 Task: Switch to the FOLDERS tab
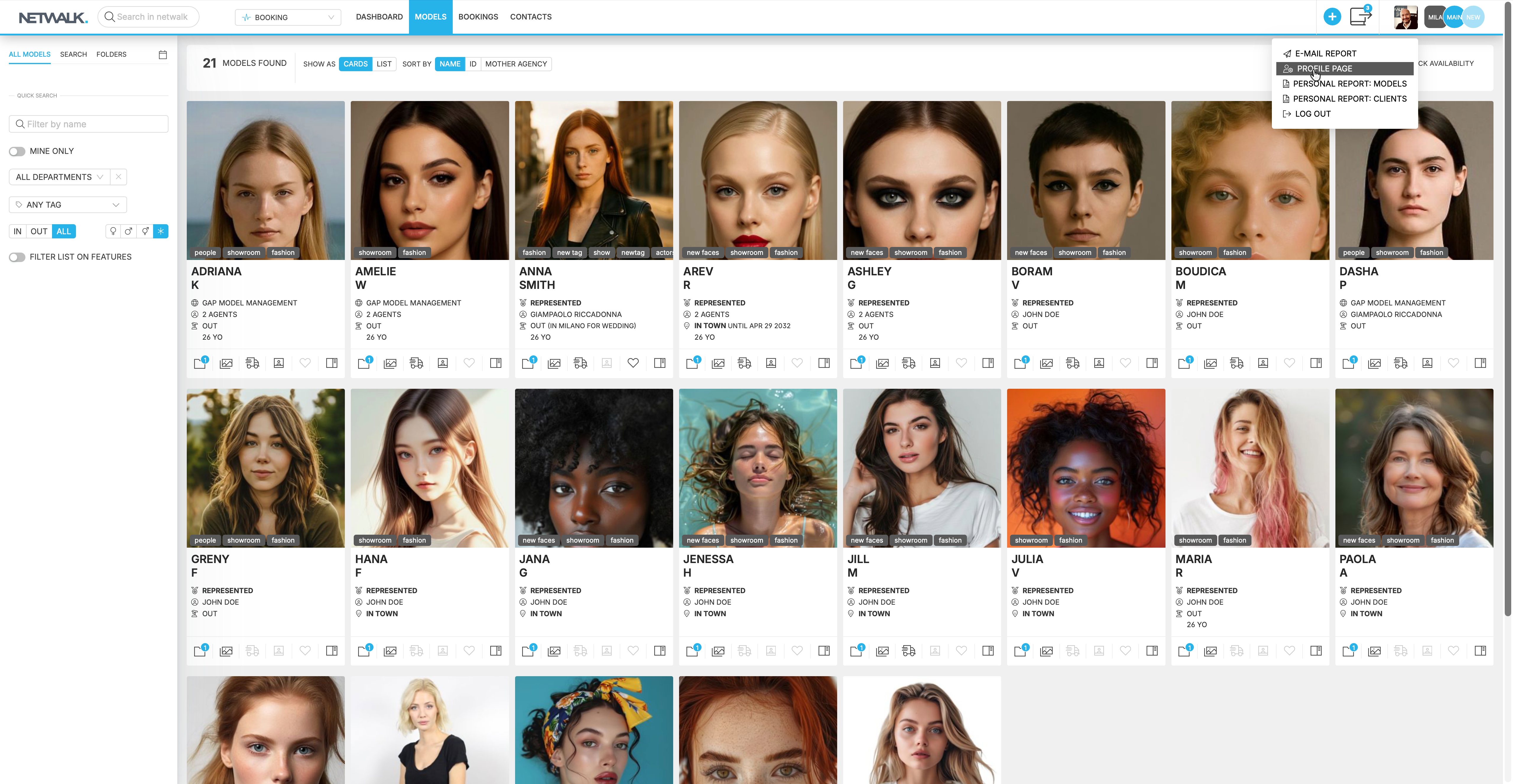pos(111,54)
